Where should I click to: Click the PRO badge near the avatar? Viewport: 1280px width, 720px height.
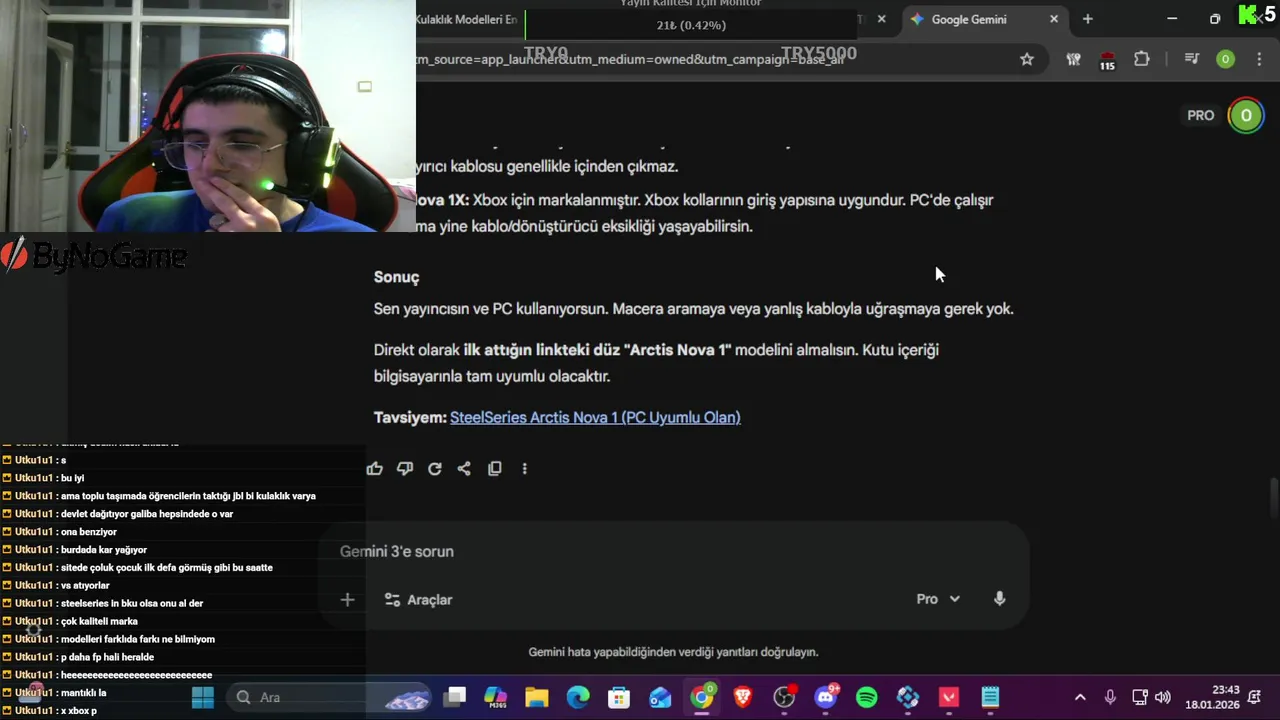1200,115
